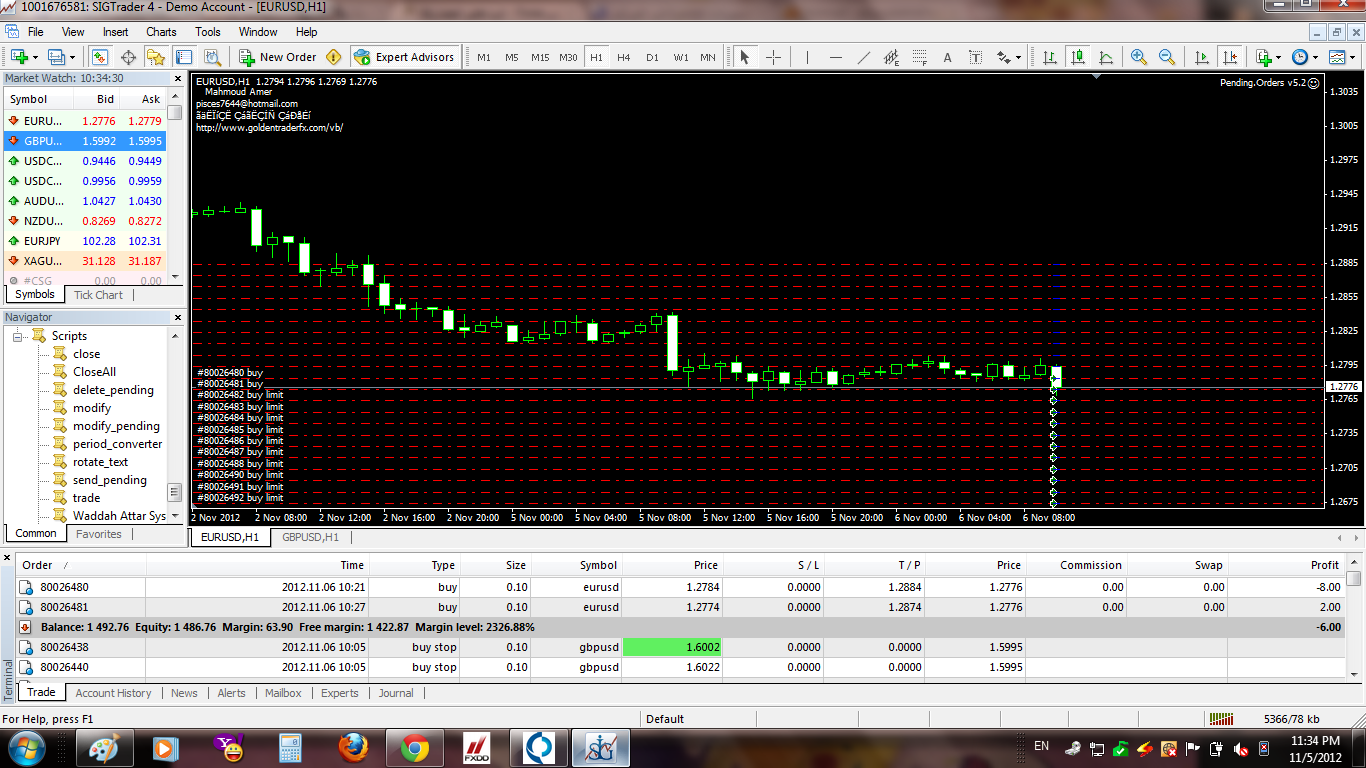Select order 80026438 buy stop row
This screenshot has height=768, width=1366.
click(x=680, y=647)
